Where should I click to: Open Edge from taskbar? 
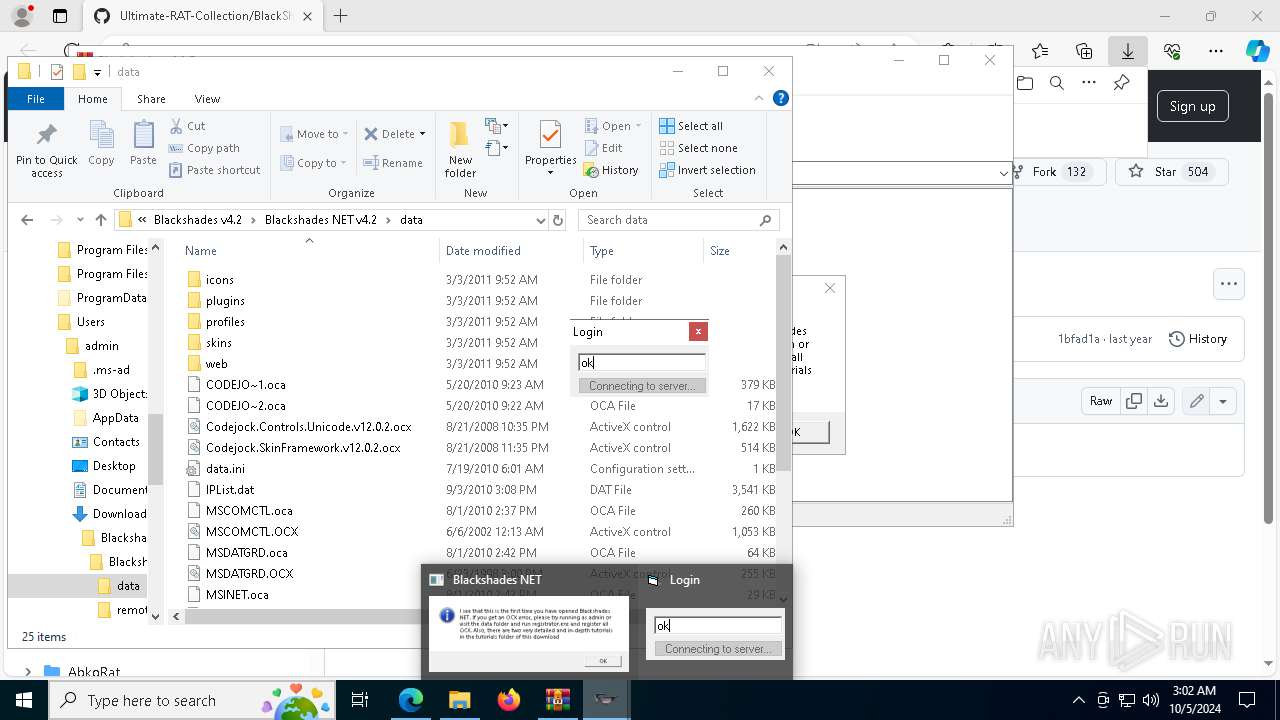pos(410,700)
